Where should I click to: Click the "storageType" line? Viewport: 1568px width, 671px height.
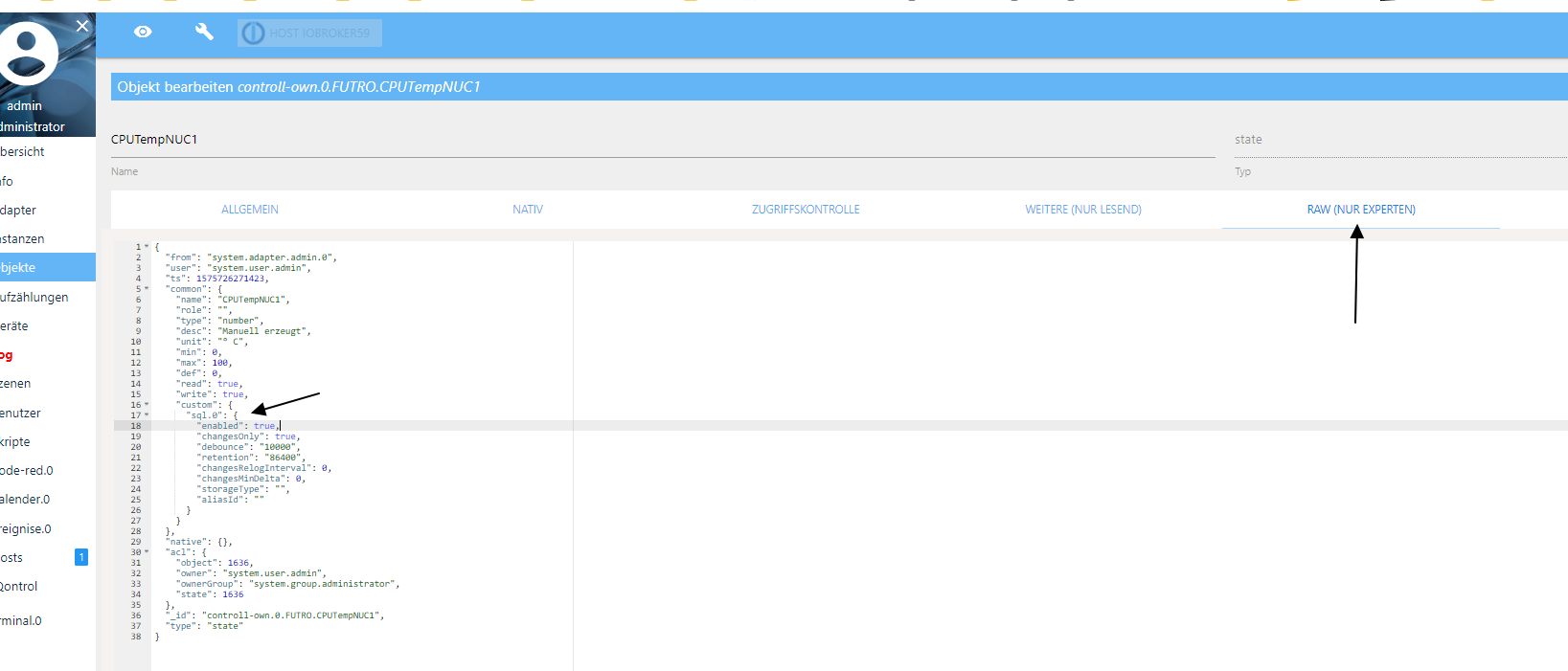[x=243, y=489]
